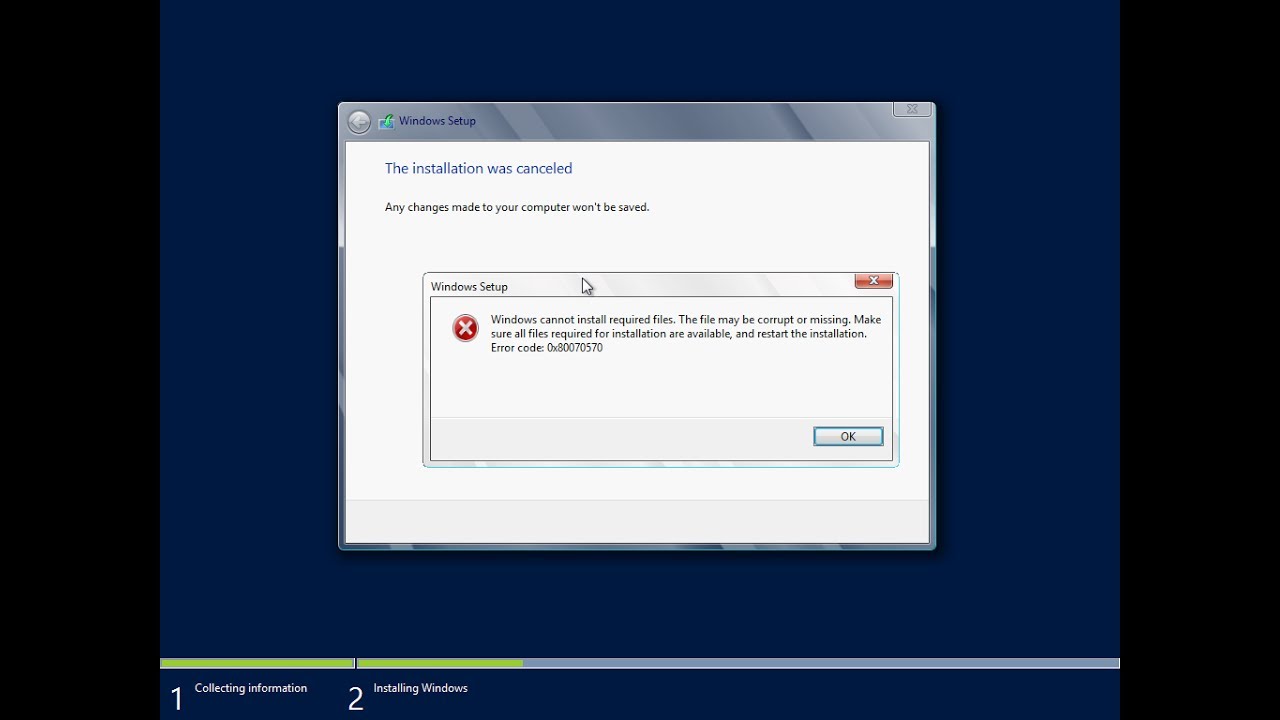Click the step number 1 icon
This screenshot has height=720, width=1280.
(177, 698)
